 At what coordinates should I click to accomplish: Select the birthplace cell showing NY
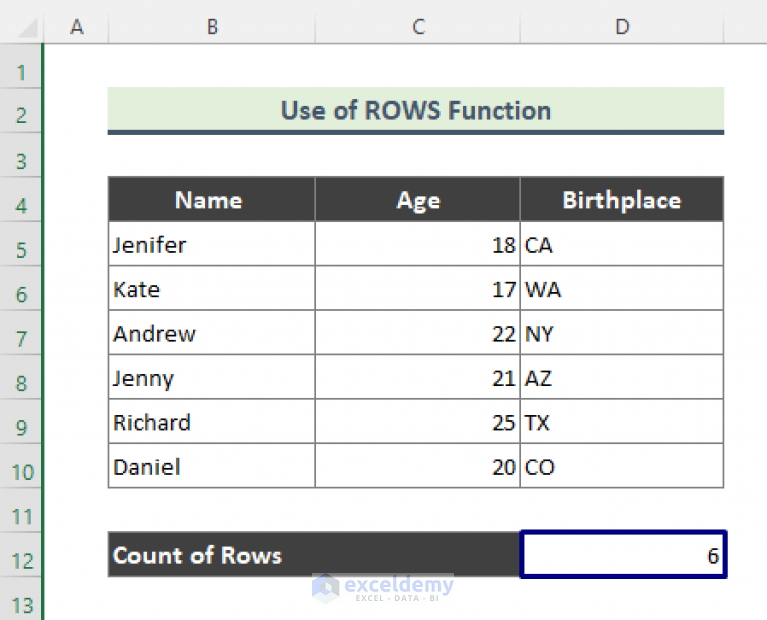[x=622, y=333]
